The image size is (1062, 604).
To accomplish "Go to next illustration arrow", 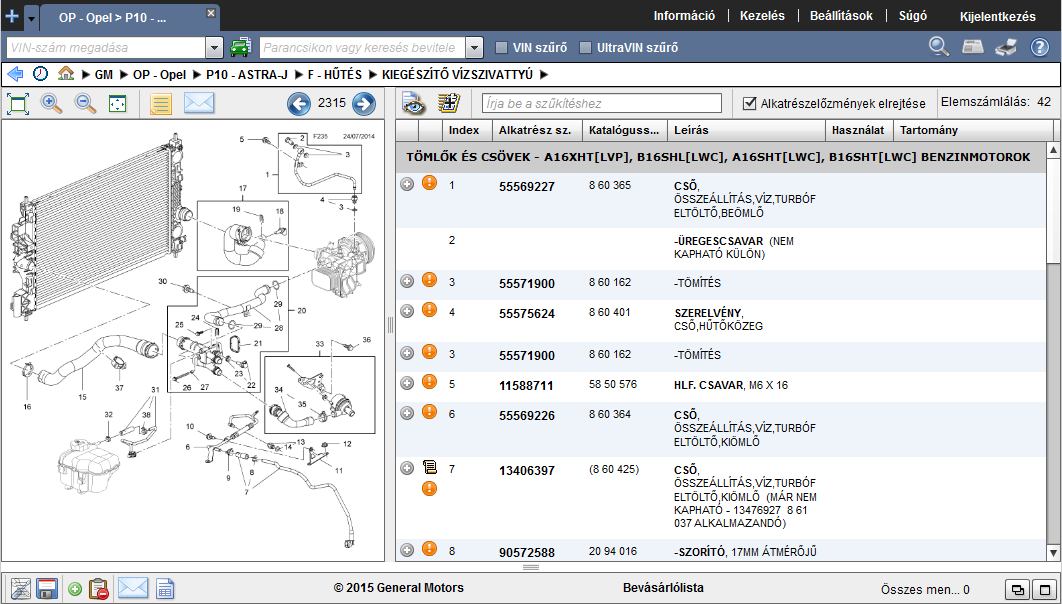I will coord(364,104).
